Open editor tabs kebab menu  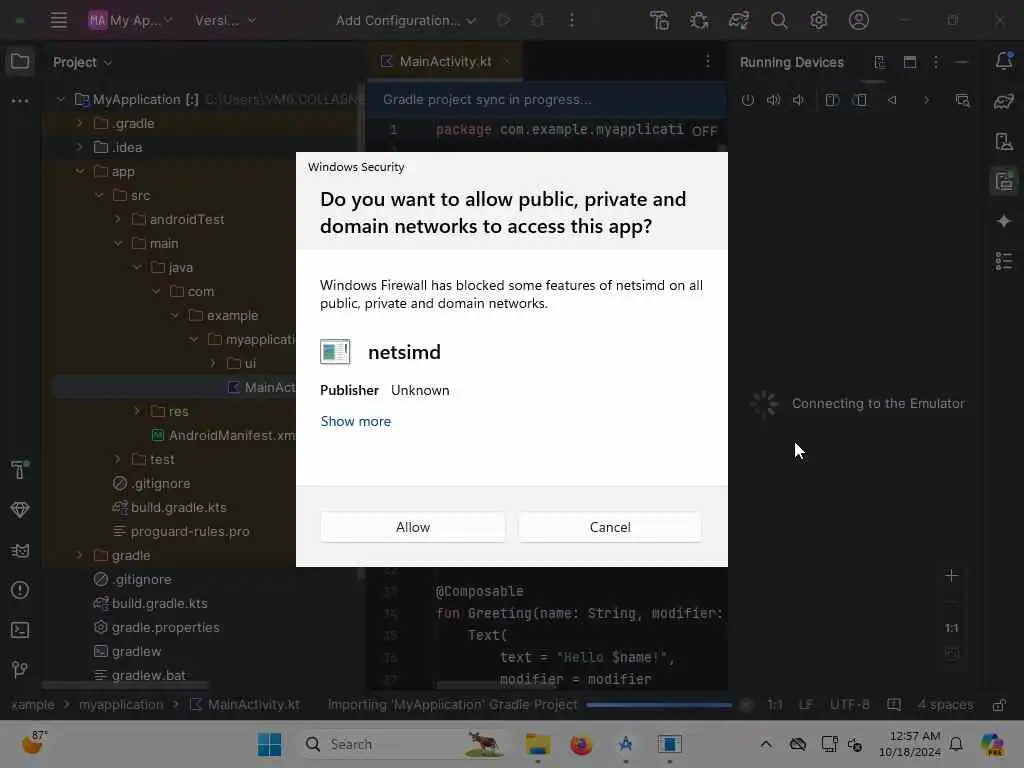click(x=708, y=61)
